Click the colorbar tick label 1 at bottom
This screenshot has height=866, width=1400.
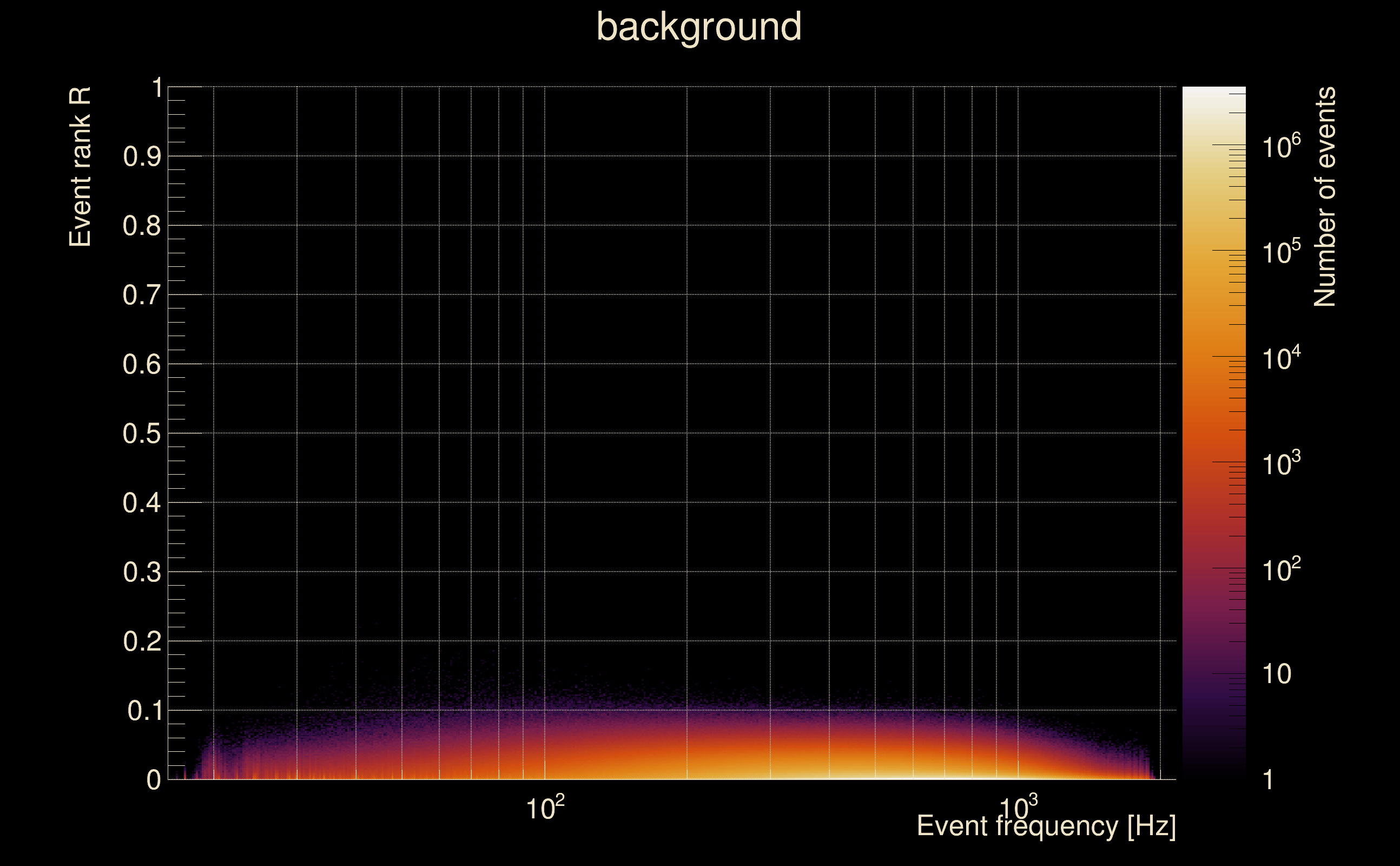pos(1269,780)
